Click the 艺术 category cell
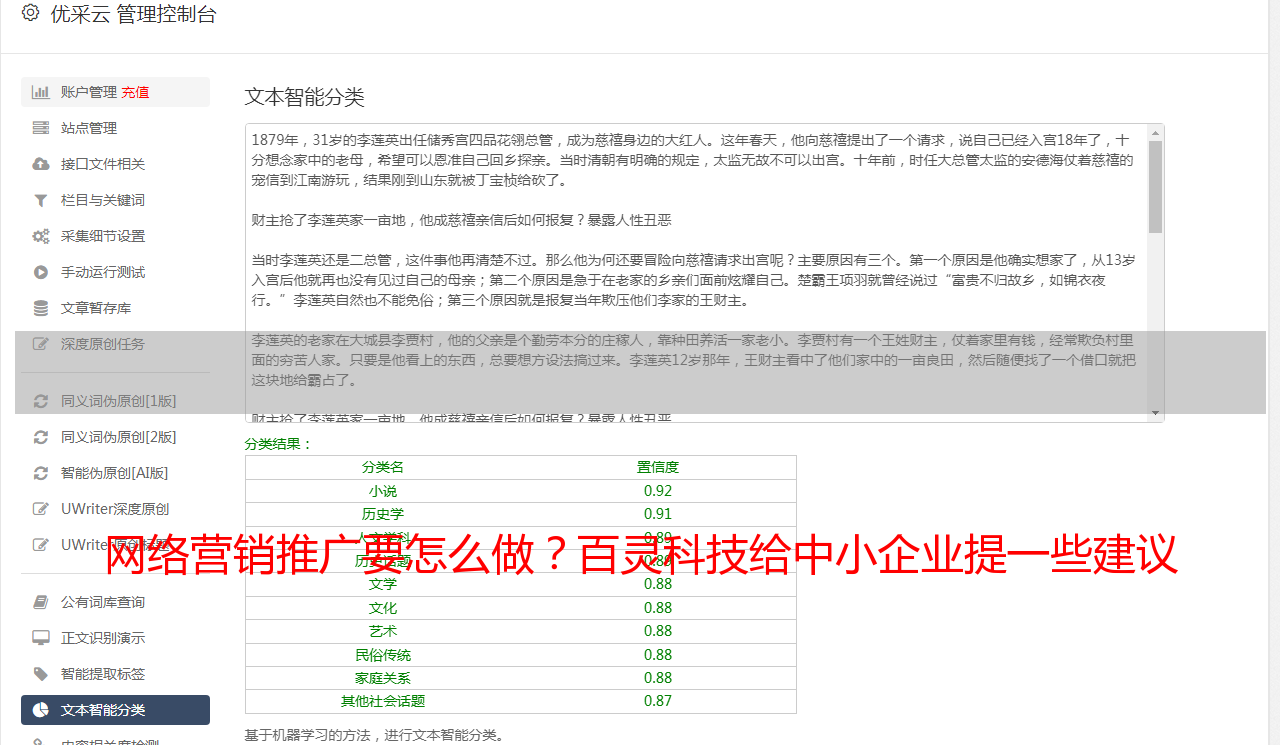 pos(383,631)
